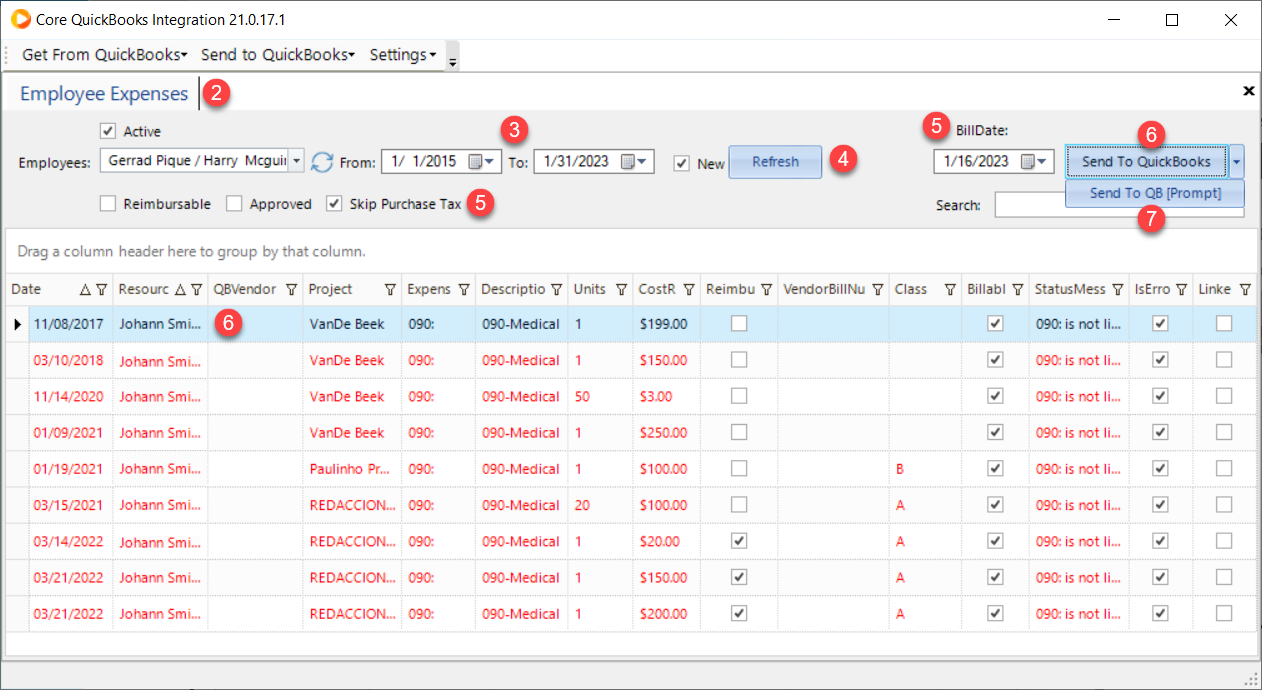
Task: Toggle Billable checkbox in the 11/08/2017 row
Action: 995,323
